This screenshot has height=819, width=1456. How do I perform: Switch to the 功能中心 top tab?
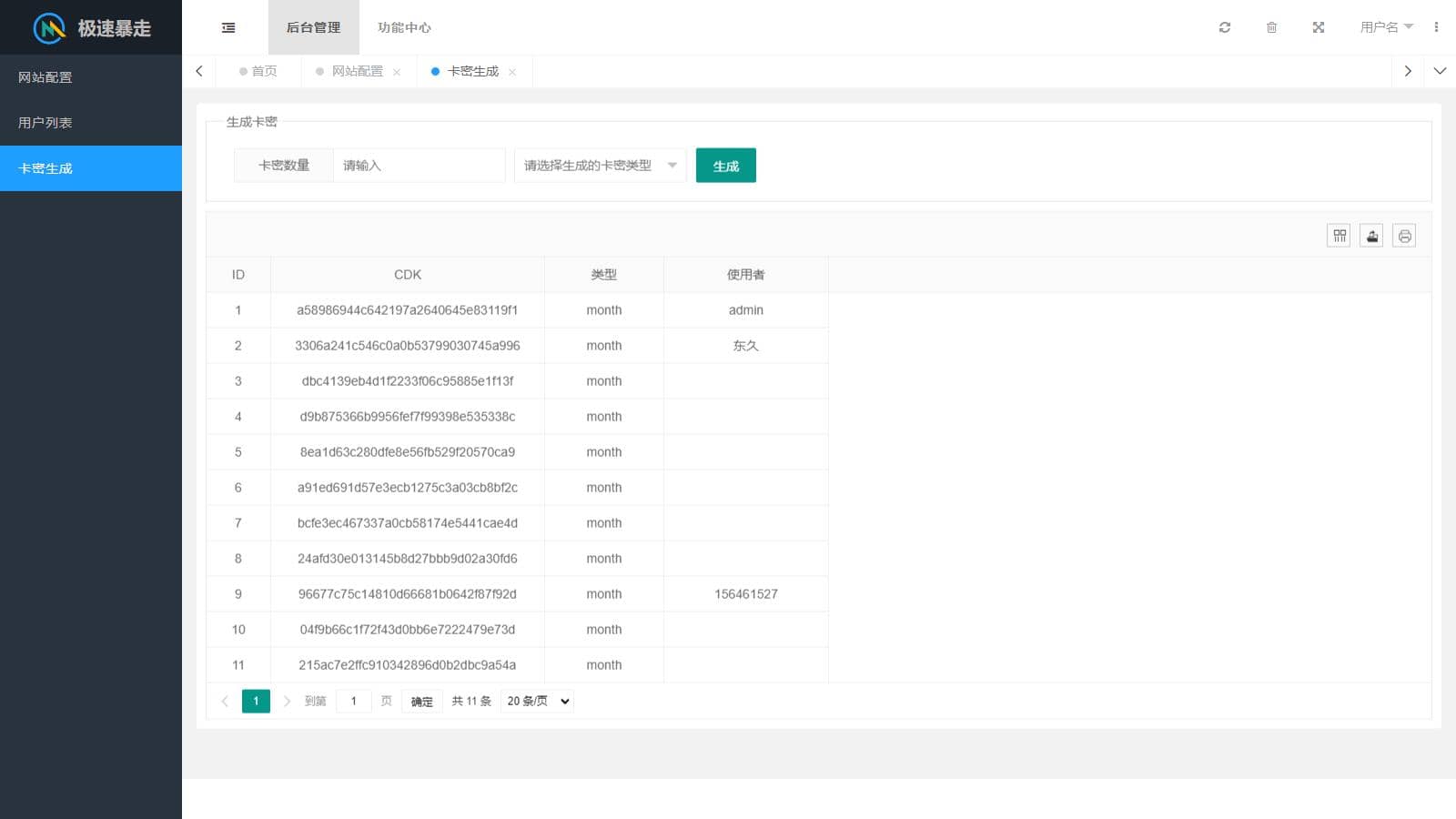(x=404, y=27)
